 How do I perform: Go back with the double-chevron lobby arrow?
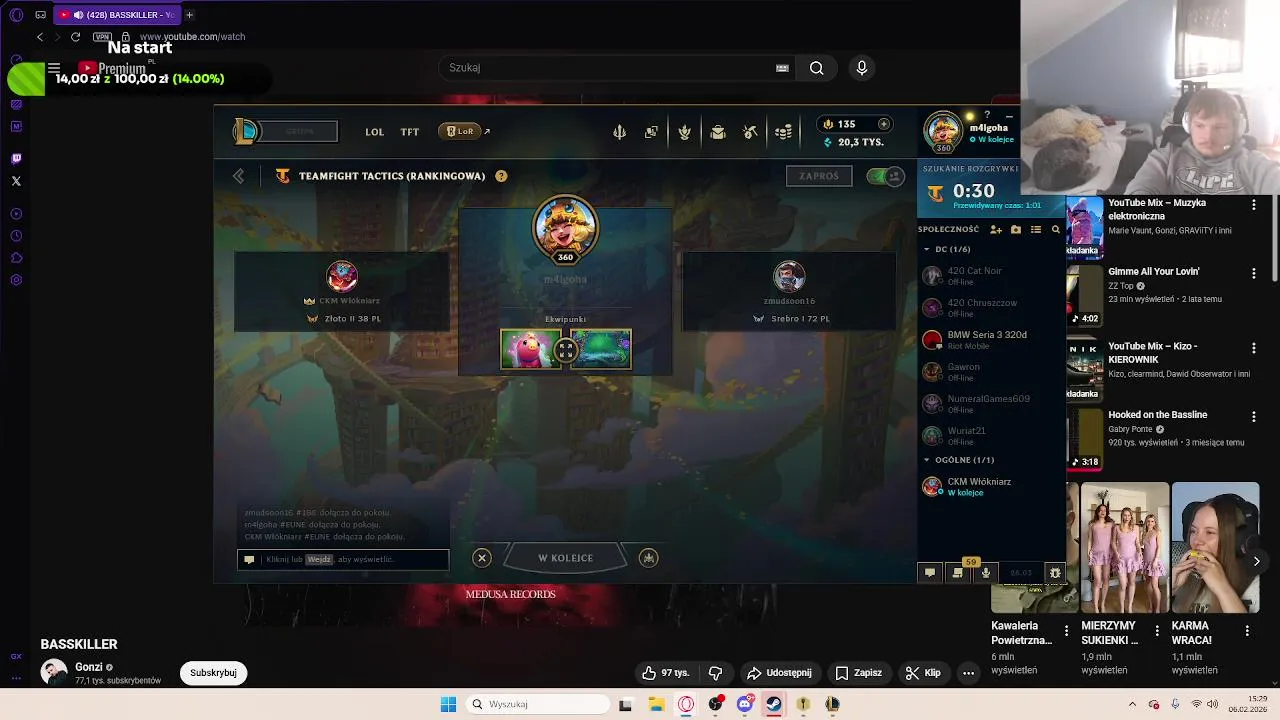click(238, 176)
